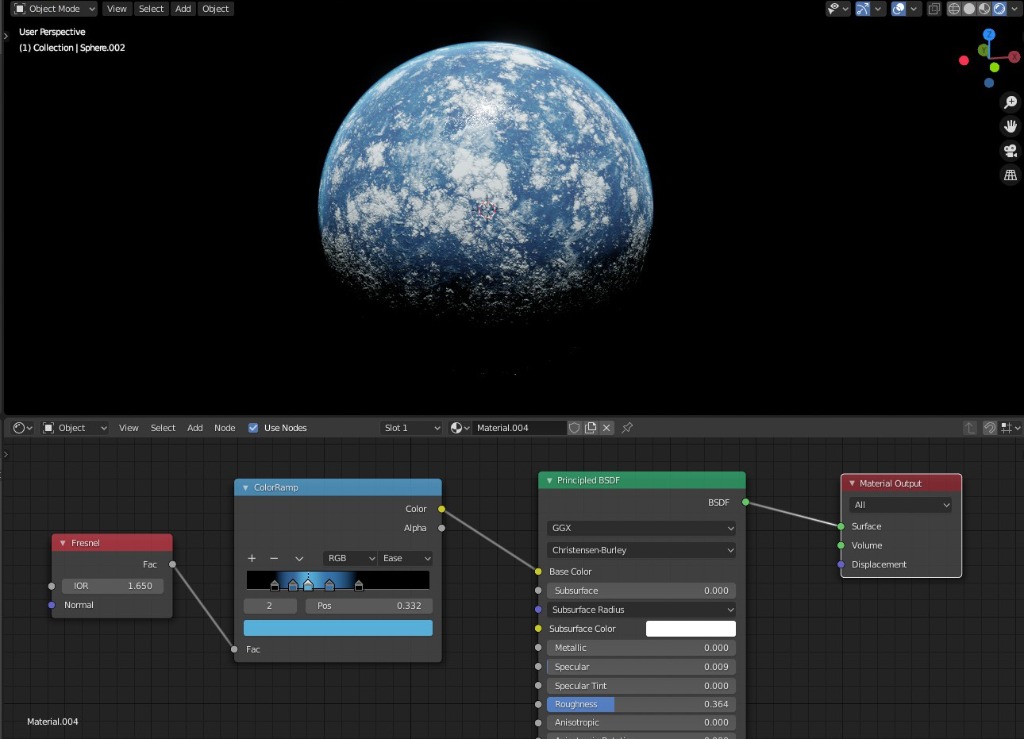Screen dimensions: 1024x739
Task: Toggle the Use Nodes checkbox
Action: pos(253,428)
